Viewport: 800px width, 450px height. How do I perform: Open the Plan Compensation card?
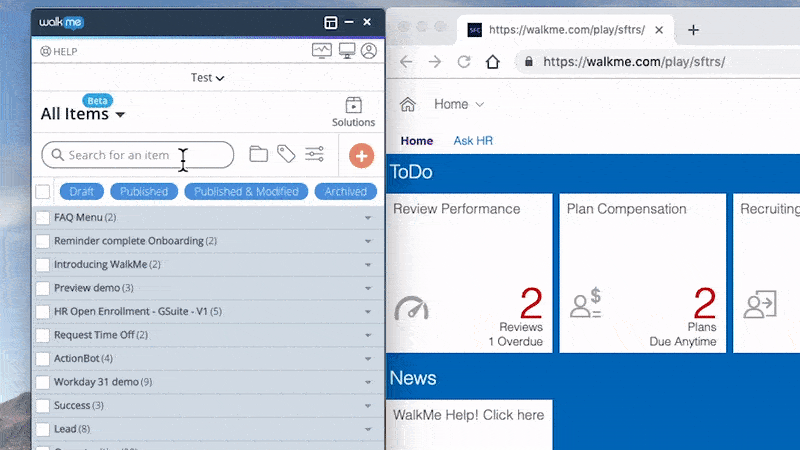pos(642,273)
